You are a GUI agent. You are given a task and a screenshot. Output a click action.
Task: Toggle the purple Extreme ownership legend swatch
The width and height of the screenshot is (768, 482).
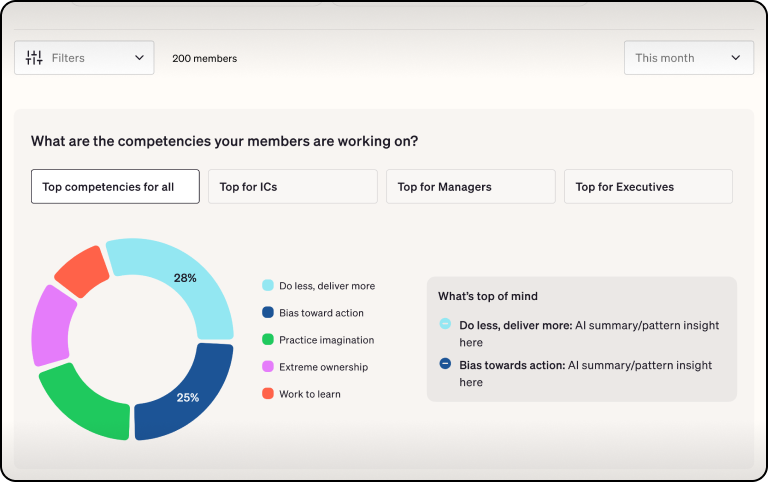(267, 367)
